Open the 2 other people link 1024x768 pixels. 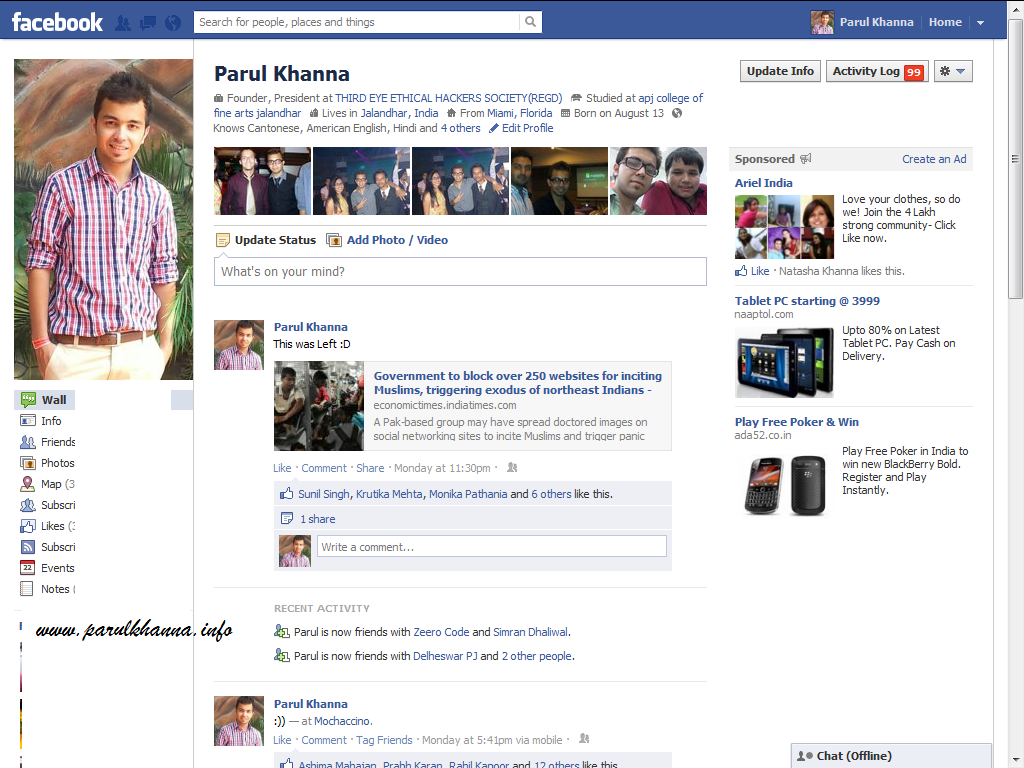point(537,656)
